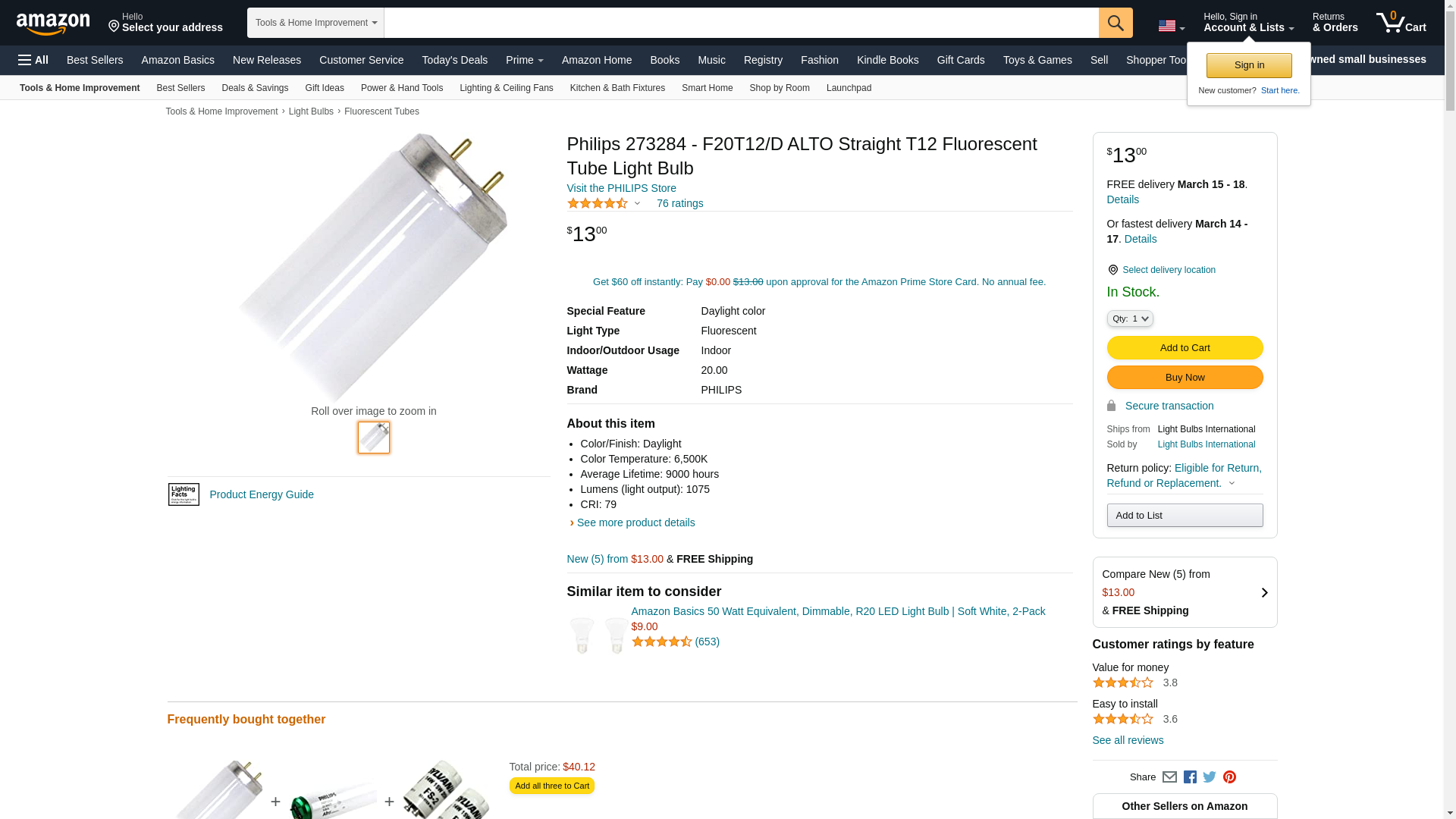Open the country flag language selector

tap(1171, 27)
